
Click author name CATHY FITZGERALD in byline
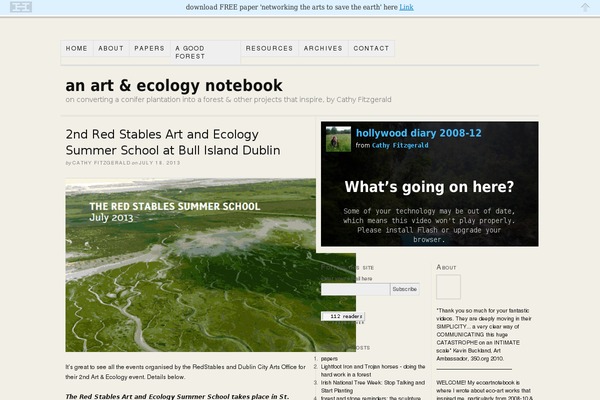coord(101,163)
